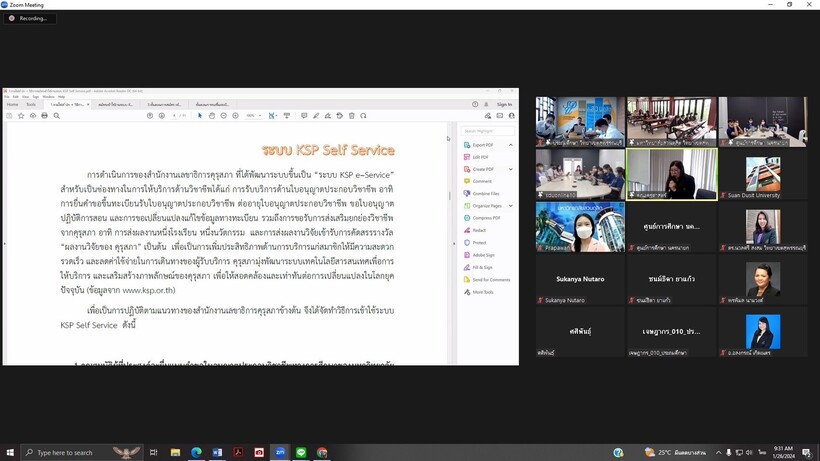
Task: Click the taskbar search box
Action: pos(82,452)
